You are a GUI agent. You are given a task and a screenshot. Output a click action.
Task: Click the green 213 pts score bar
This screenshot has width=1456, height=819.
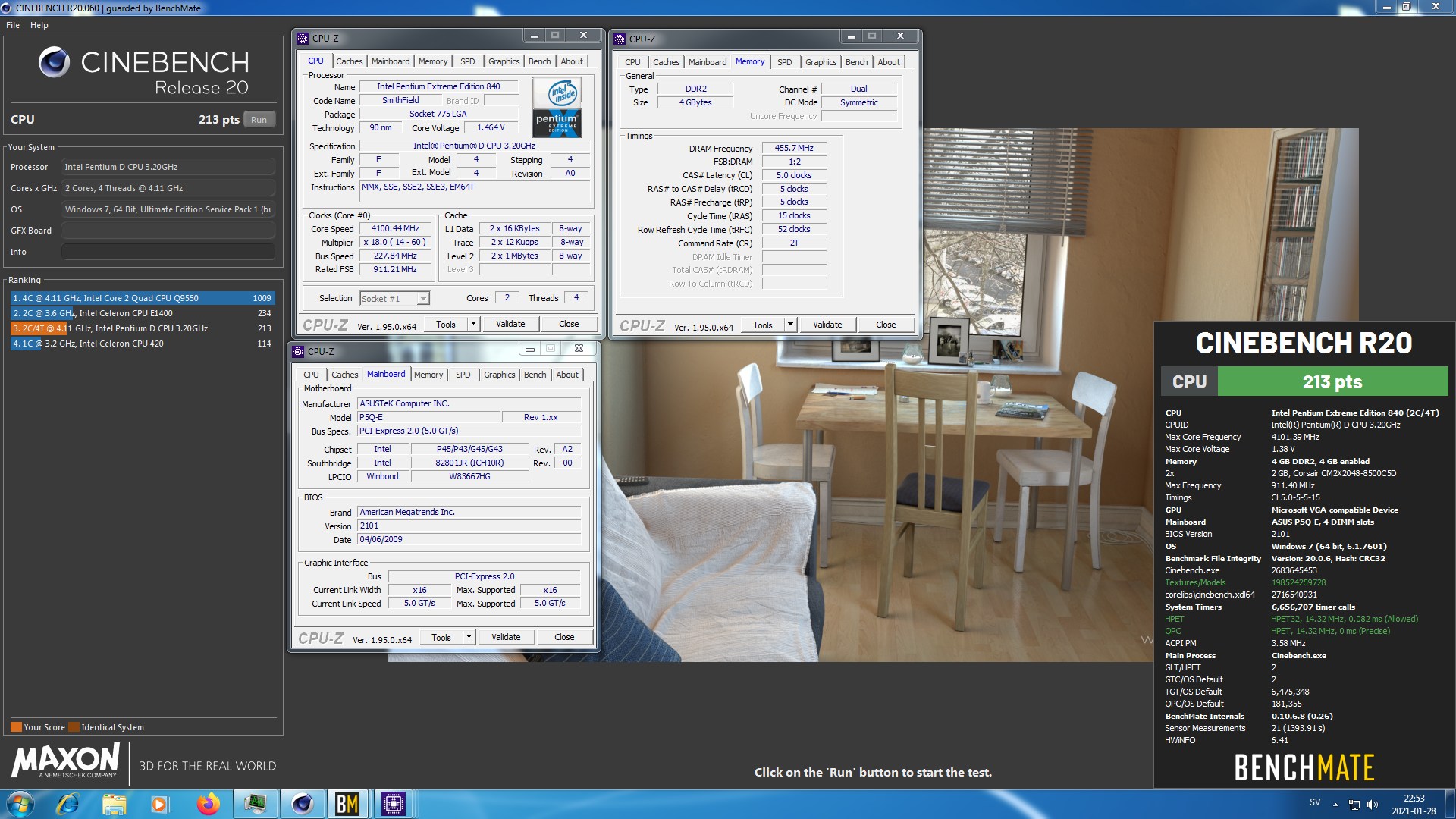(x=1332, y=381)
